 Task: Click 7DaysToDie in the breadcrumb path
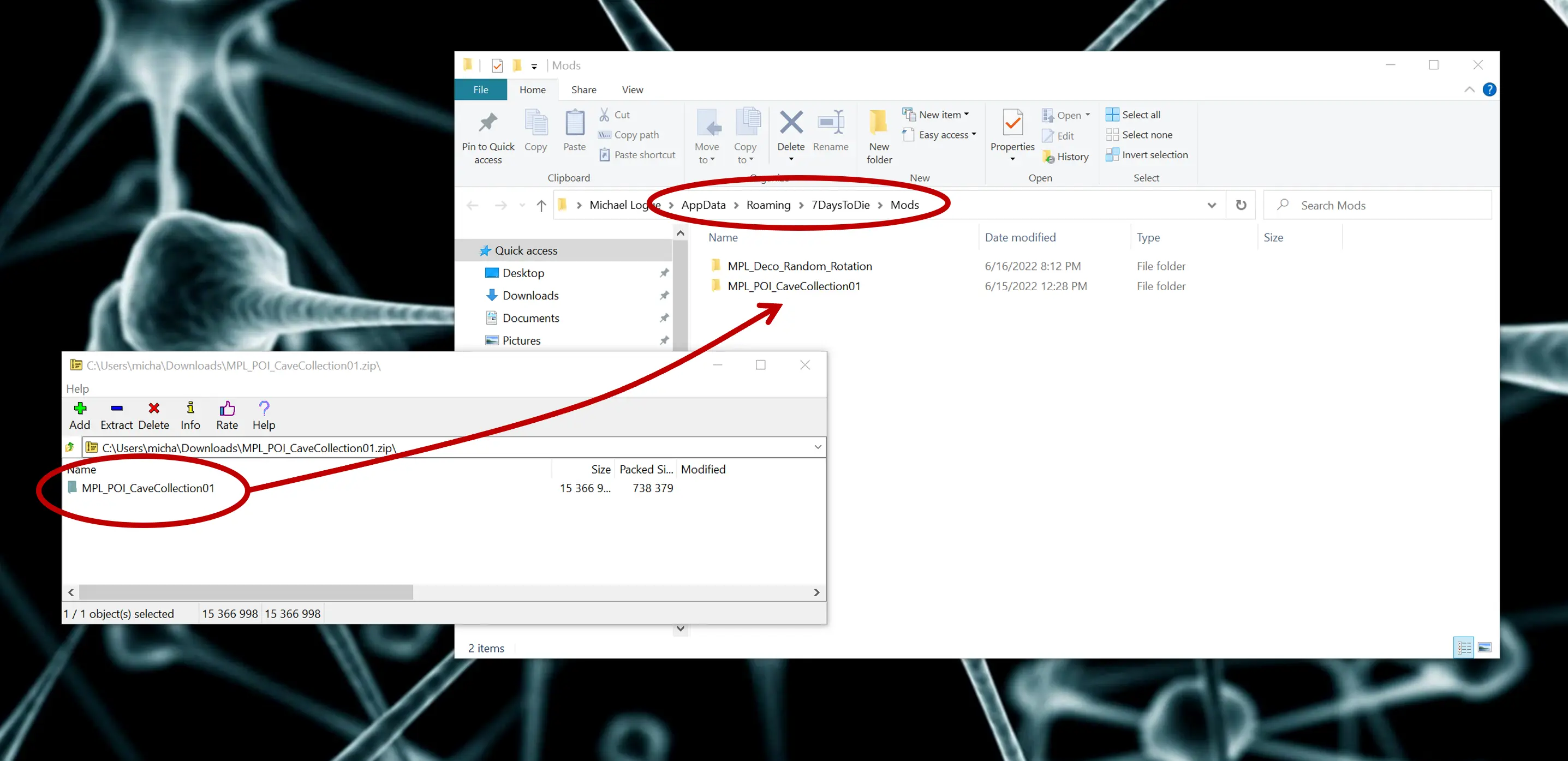tap(840, 205)
